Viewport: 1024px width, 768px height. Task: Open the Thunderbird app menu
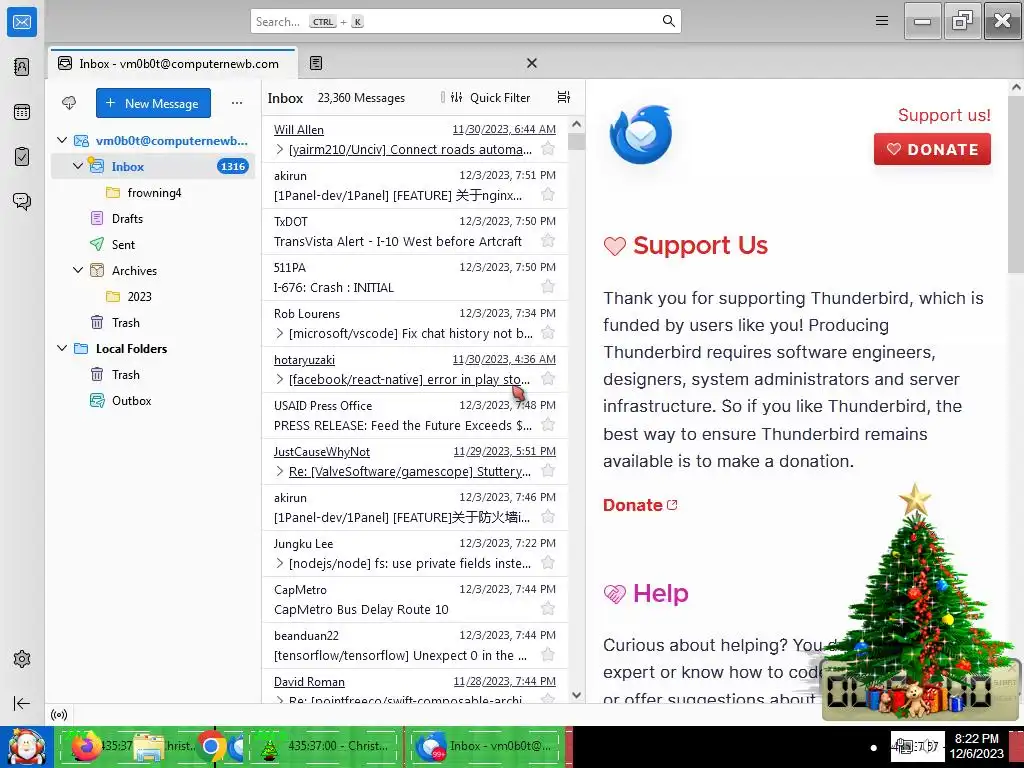click(882, 21)
